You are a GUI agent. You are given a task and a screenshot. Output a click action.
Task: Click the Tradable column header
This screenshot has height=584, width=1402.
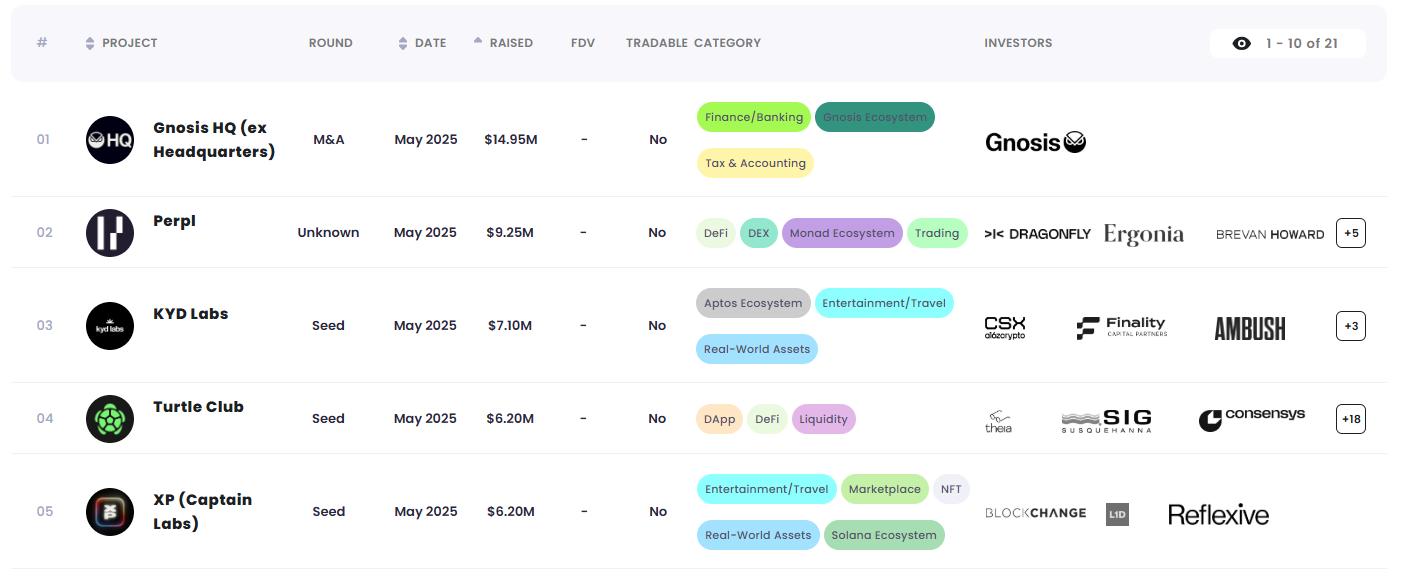tap(657, 43)
